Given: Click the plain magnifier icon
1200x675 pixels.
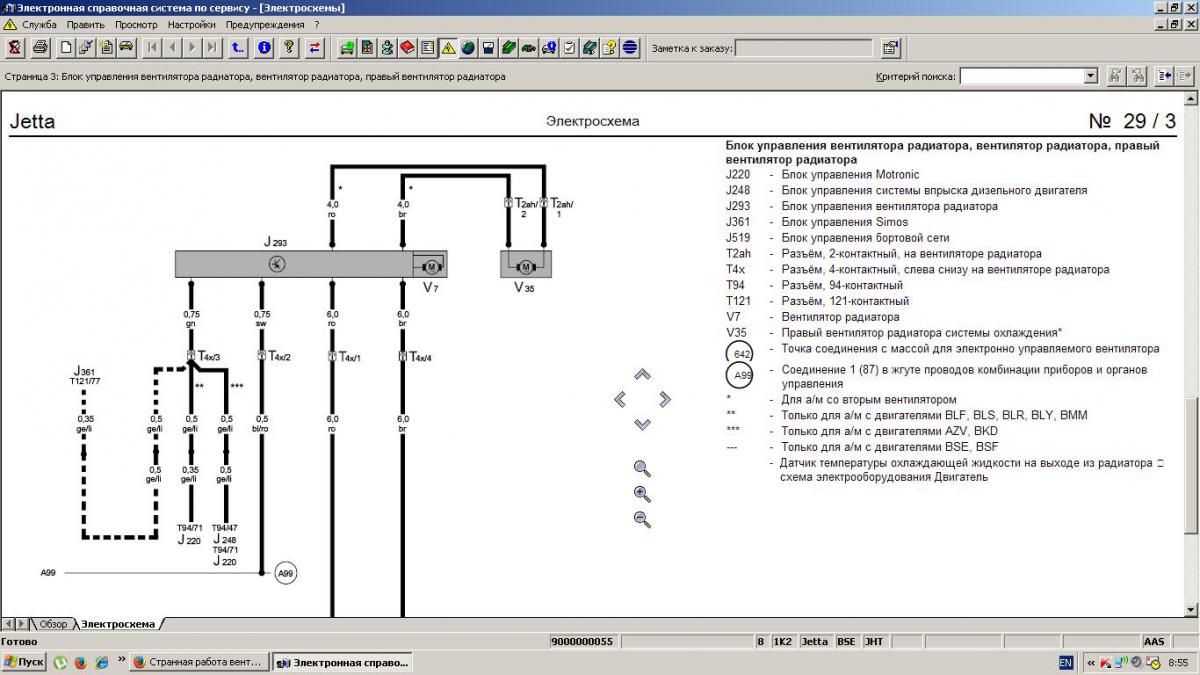Looking at the screenshot, I should tap(642, 468).
